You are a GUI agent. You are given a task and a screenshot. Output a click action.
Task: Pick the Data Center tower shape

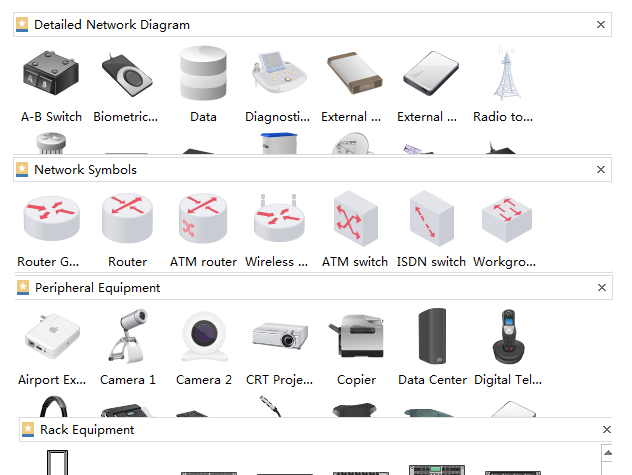[432, 336]
